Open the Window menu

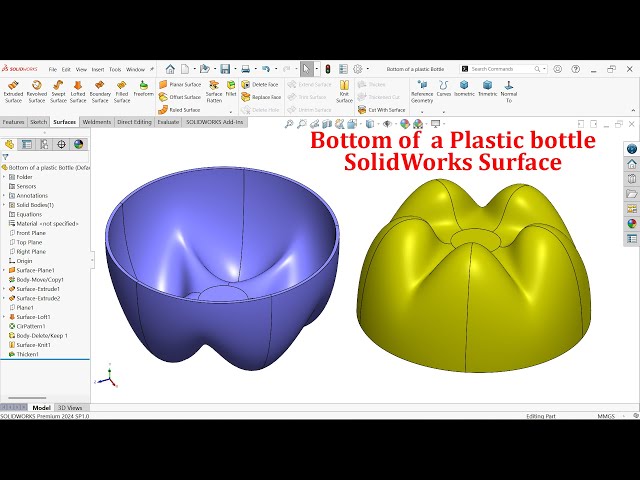[x=135, y=69]
